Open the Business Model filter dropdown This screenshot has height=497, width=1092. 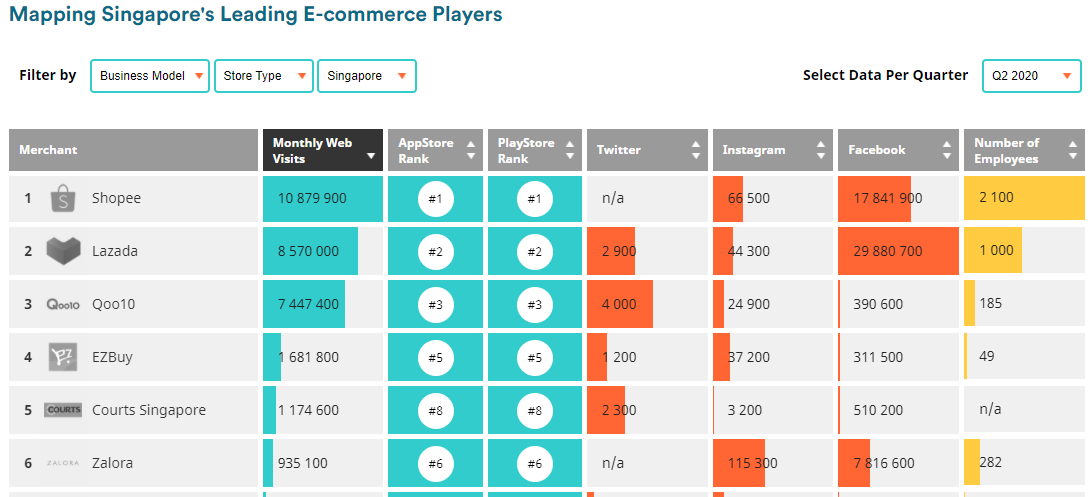pyautogui.click(x=150, y=76)
